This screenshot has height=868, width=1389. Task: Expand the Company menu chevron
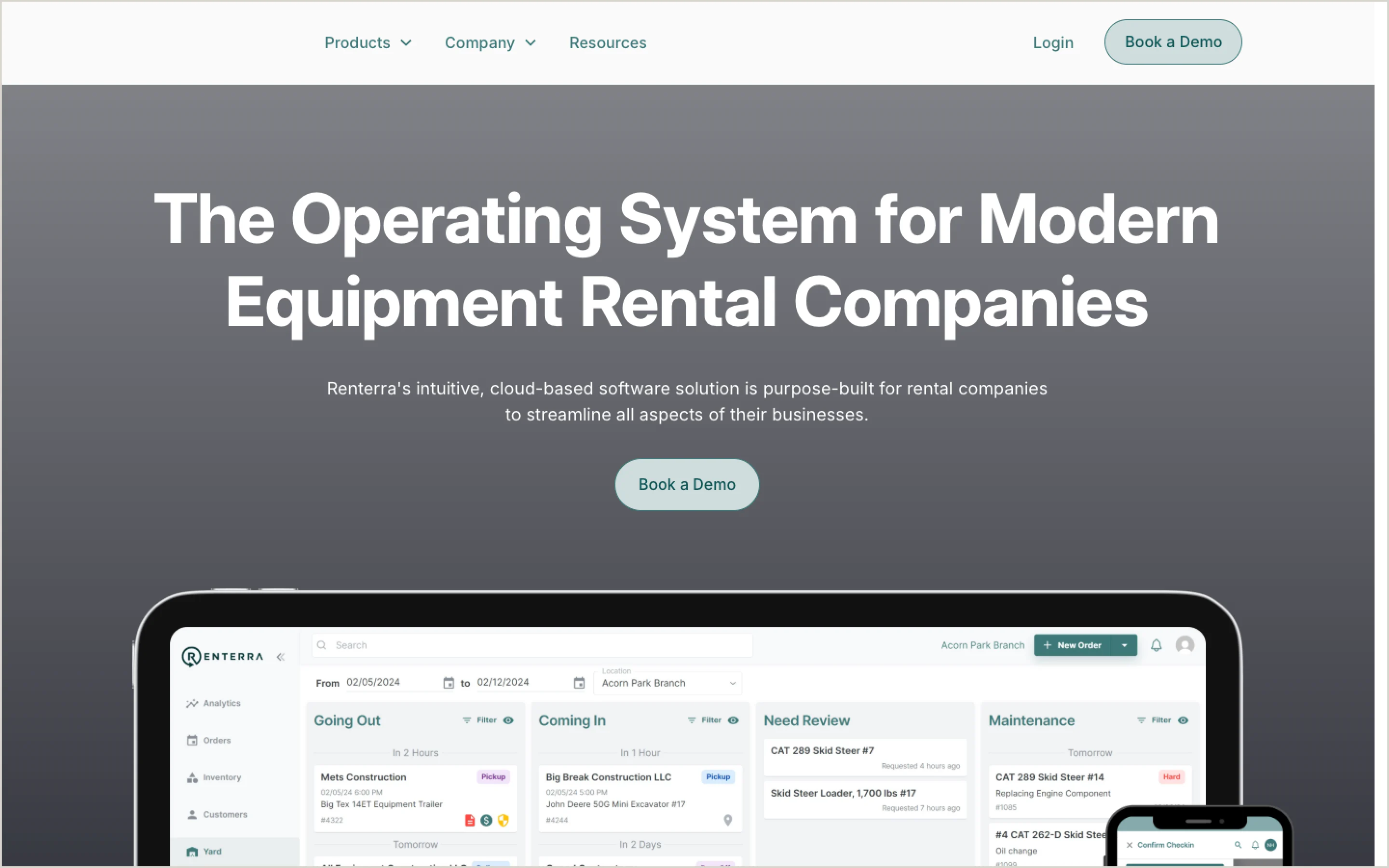point(531,43)
